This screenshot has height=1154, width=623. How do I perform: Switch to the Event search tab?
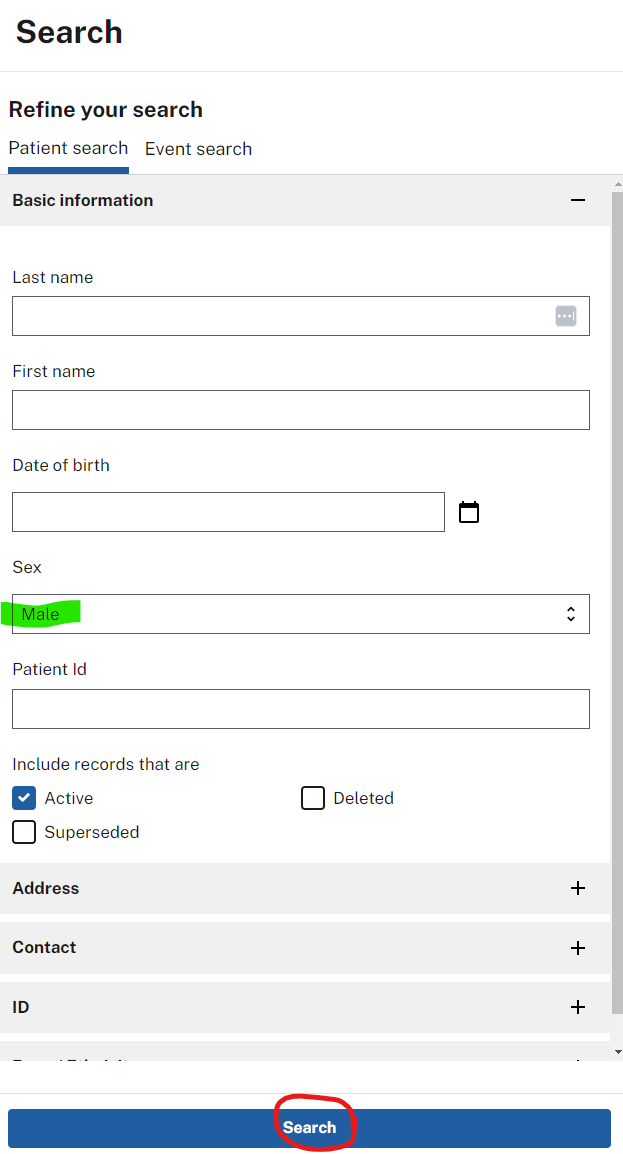coord(198,148)
